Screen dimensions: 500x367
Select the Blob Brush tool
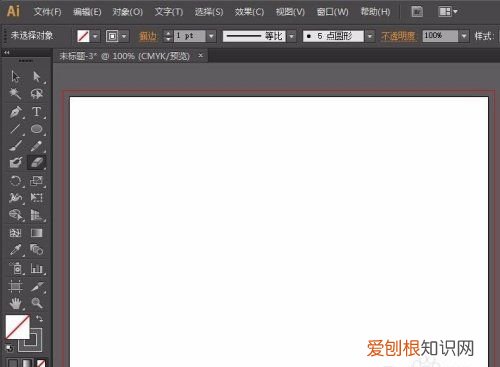pyautogui.click(x=15, y=163)
